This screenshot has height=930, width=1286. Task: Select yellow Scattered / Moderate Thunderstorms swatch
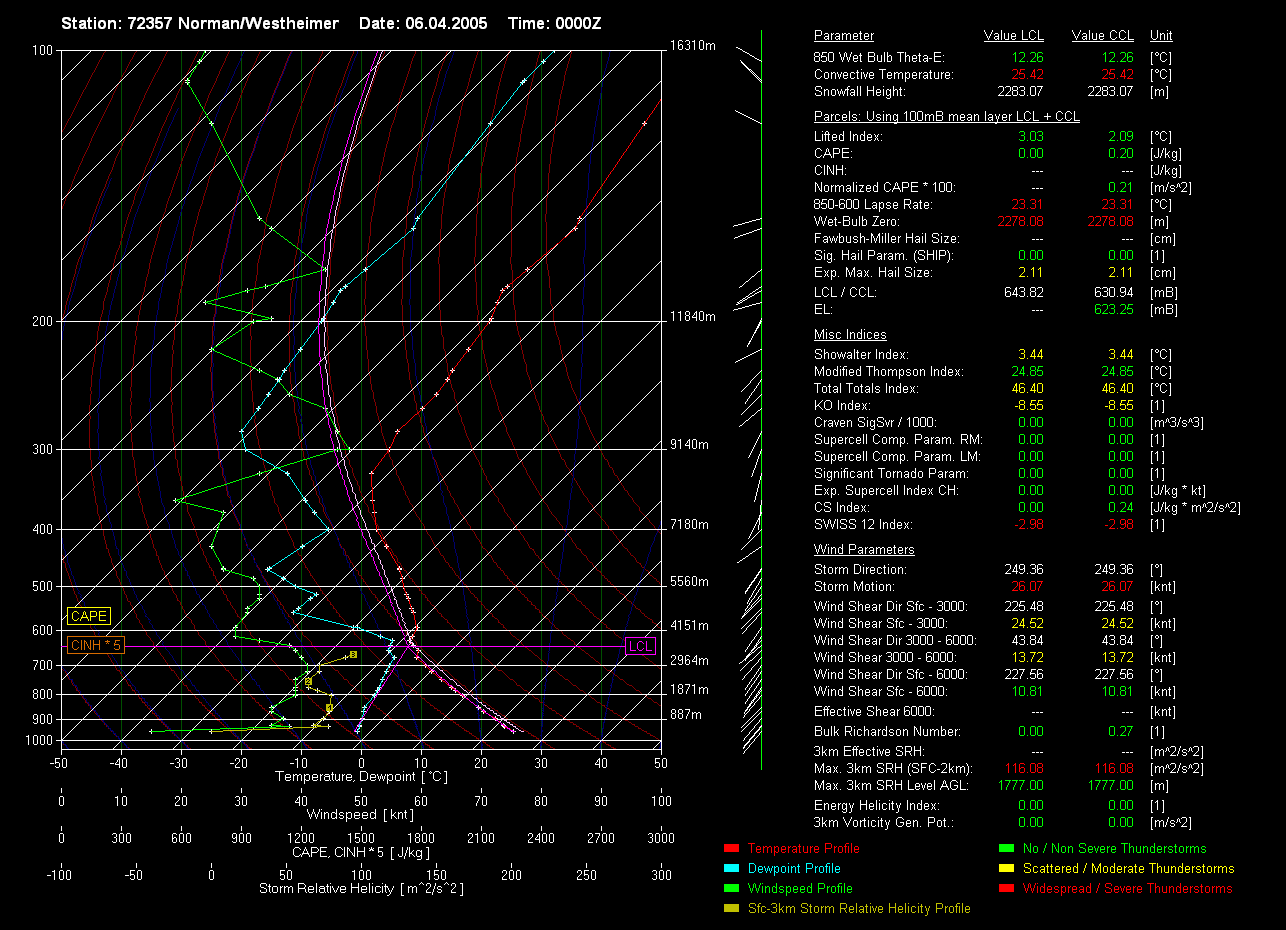(x=1005, y=869)
